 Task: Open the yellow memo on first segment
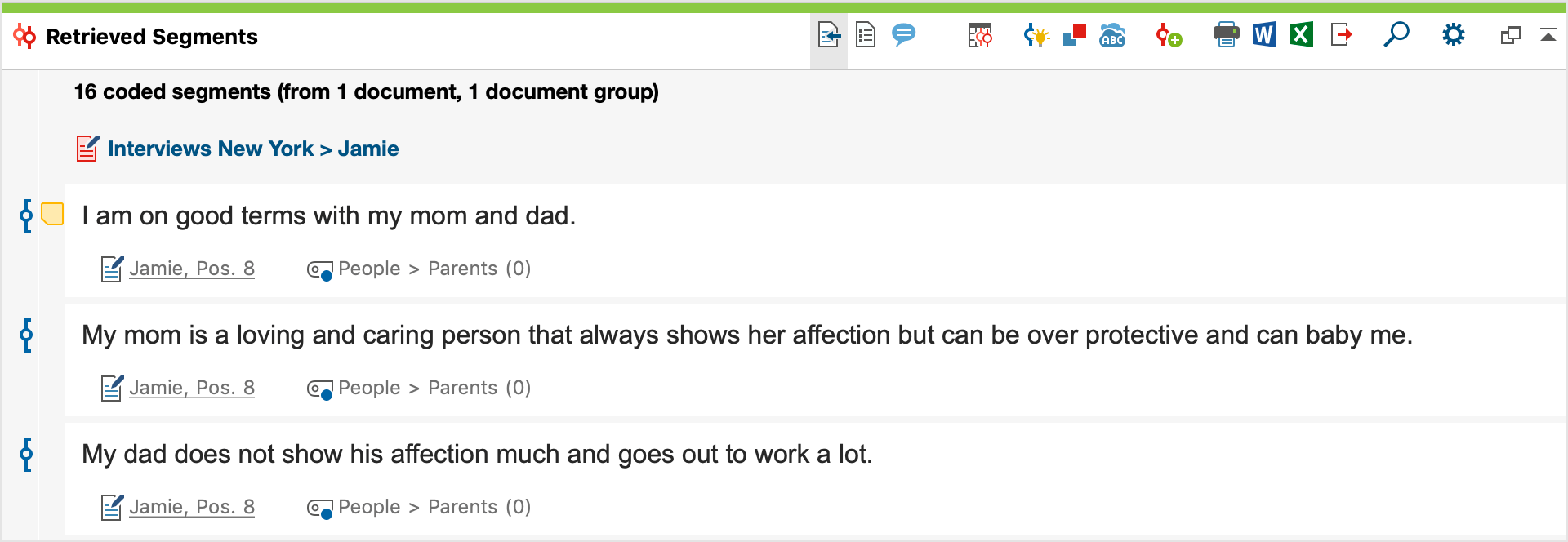pos(52,215)
